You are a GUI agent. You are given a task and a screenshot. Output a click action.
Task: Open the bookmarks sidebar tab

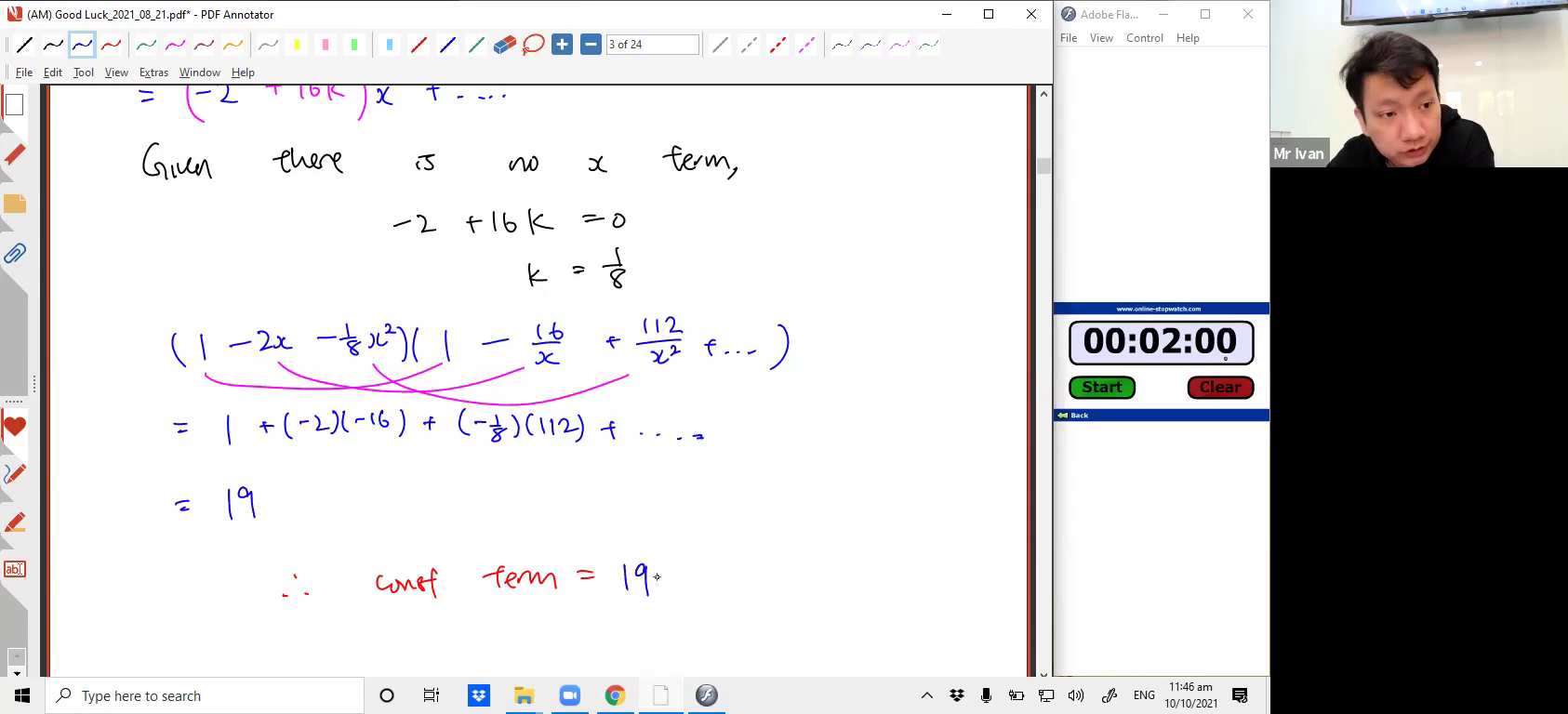click(x=14, y=154)
